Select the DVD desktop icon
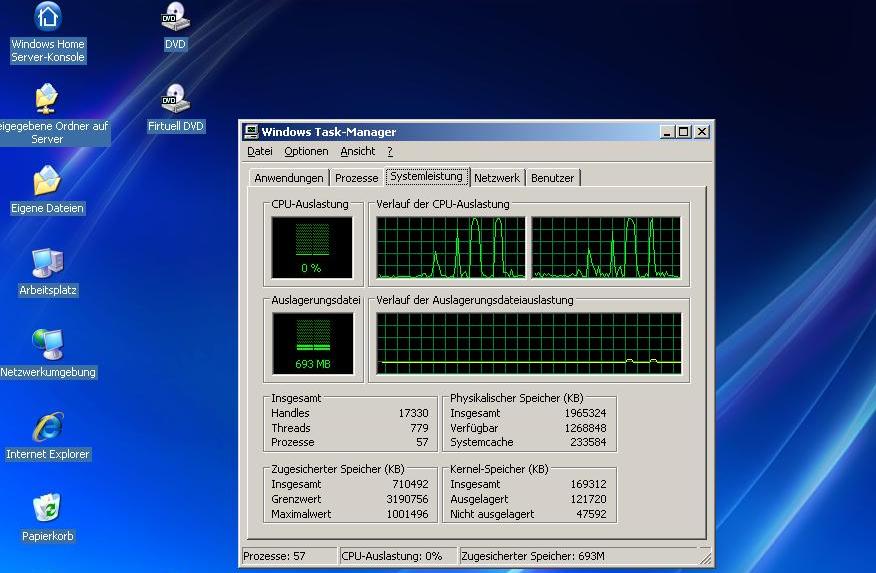876x573 pixels. (x=175, y=26)
